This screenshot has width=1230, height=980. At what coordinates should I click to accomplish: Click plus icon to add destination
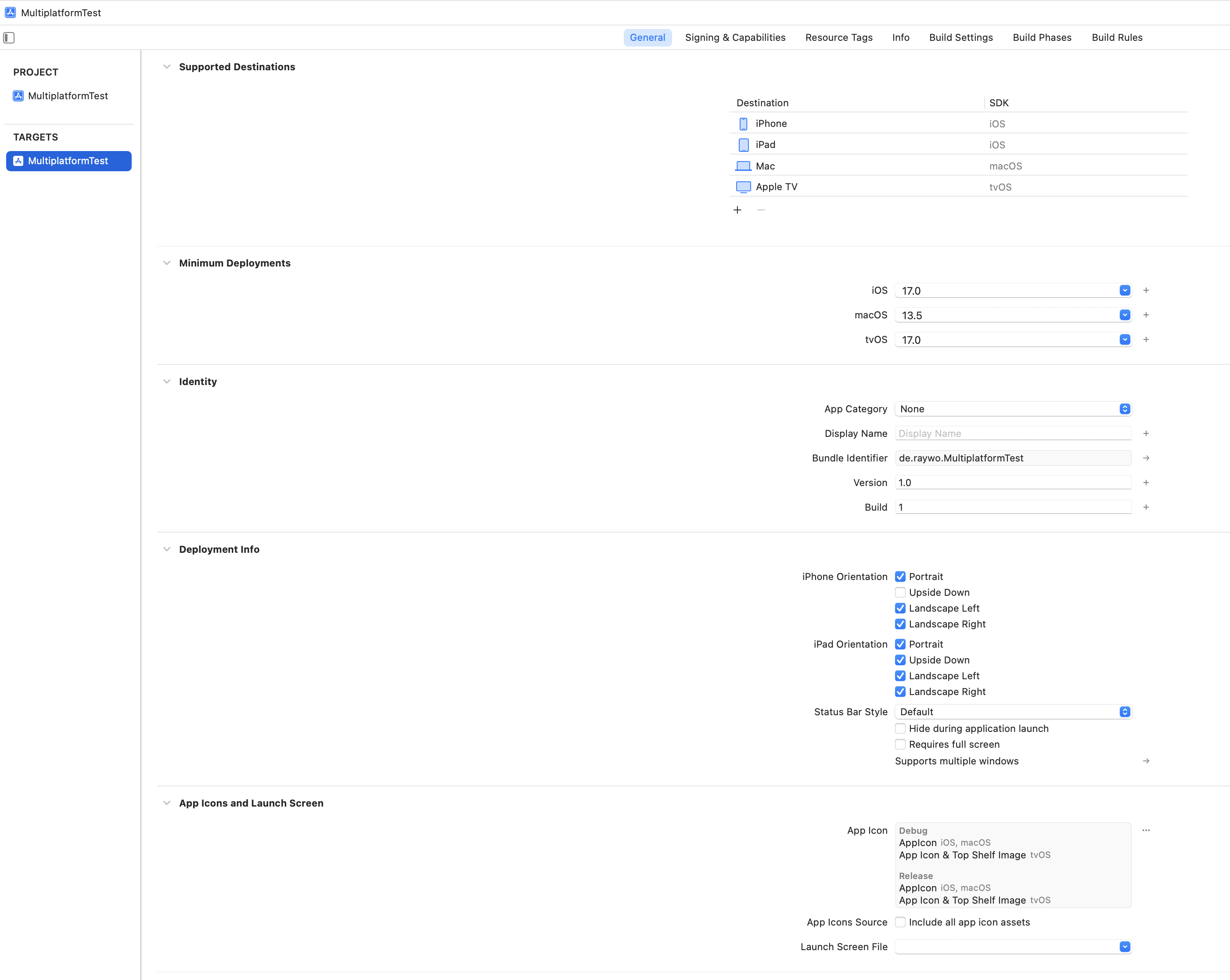click(737, 210)
